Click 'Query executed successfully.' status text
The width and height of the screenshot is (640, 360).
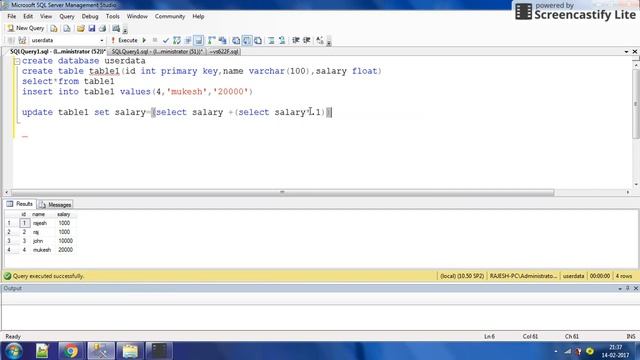(48, 276)
